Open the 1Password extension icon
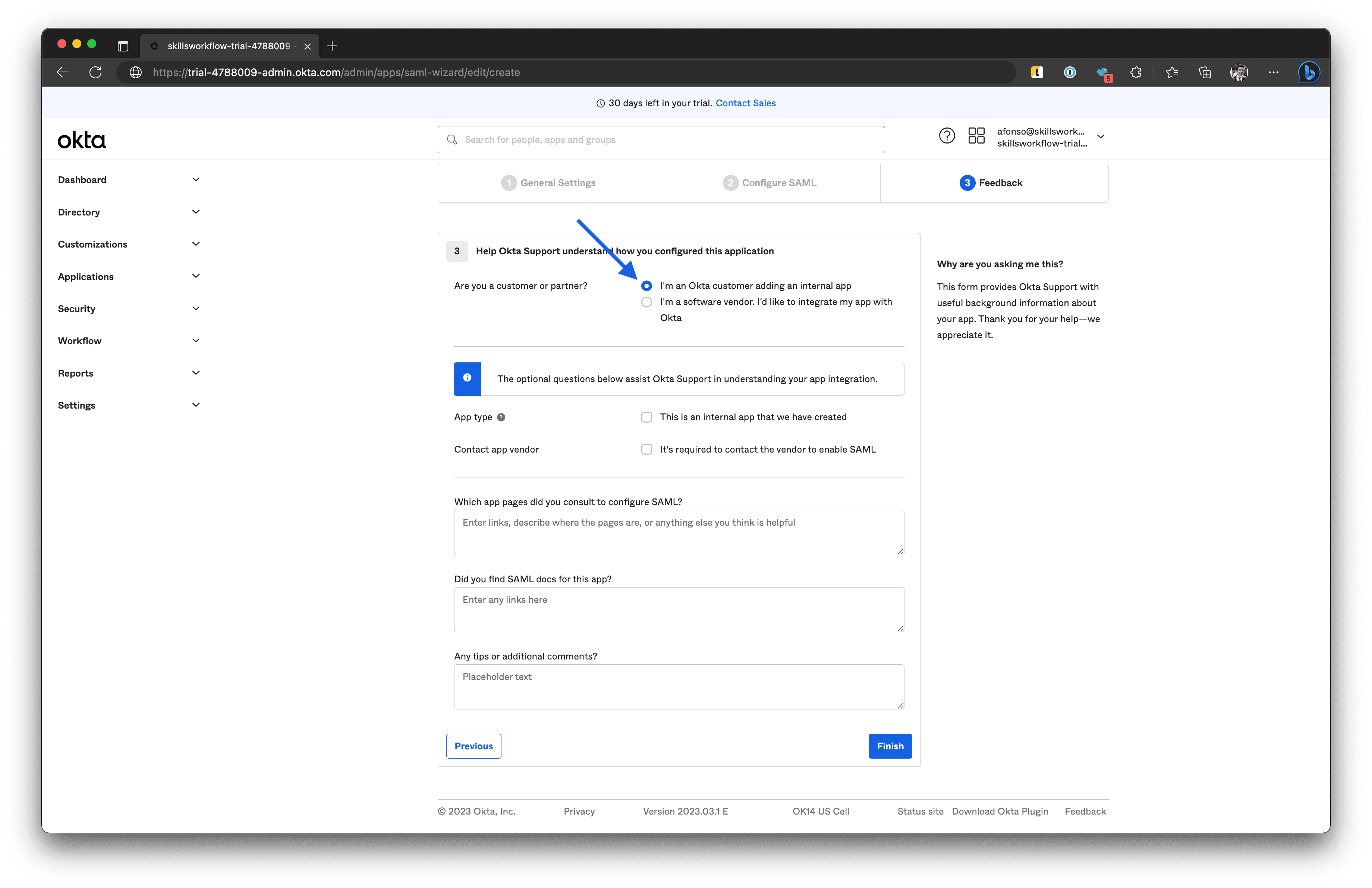Image resolution: width=1372 pixels, height=888 pixels. (x=1070, y=72)
